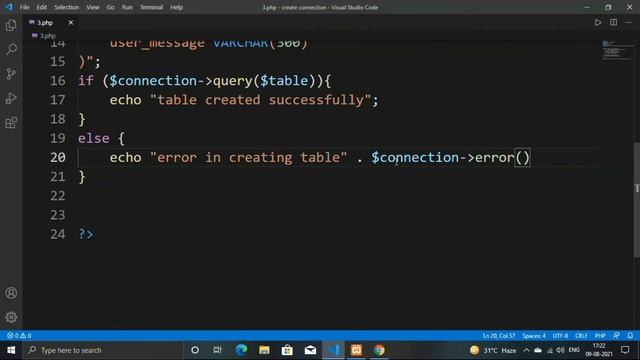Open the Accounts menu icon
640x360 pixels.
tap(11, 293)
